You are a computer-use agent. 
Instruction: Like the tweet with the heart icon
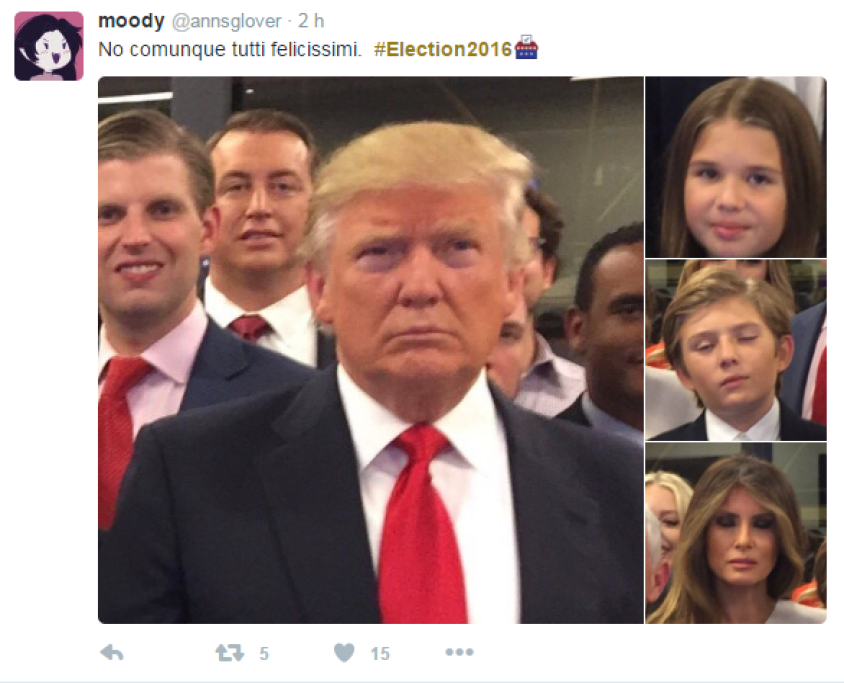pyautogui.click(x=344, y=653)
